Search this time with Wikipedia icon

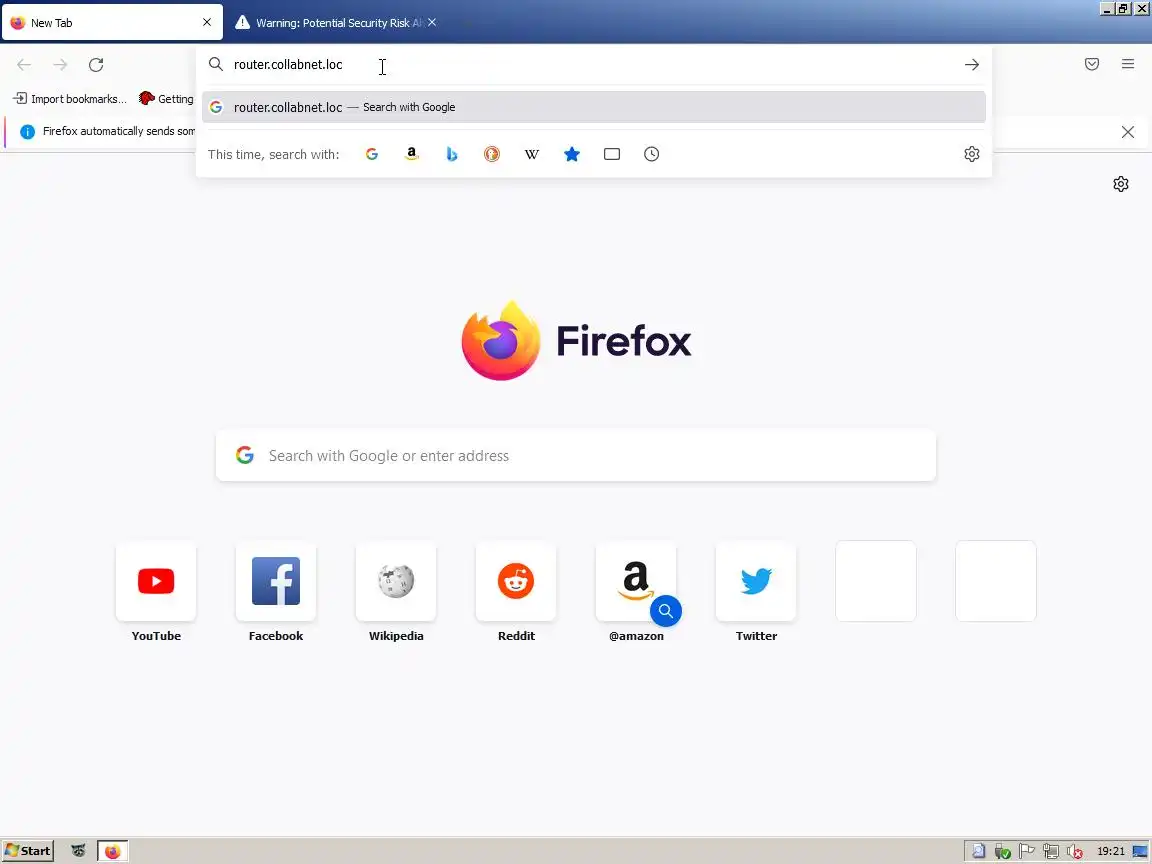(532, 154)
